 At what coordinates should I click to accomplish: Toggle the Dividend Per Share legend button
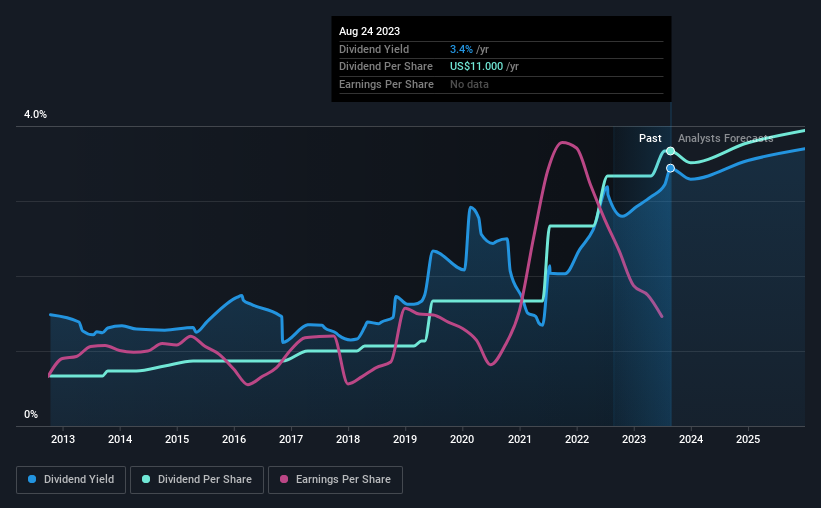197,480
